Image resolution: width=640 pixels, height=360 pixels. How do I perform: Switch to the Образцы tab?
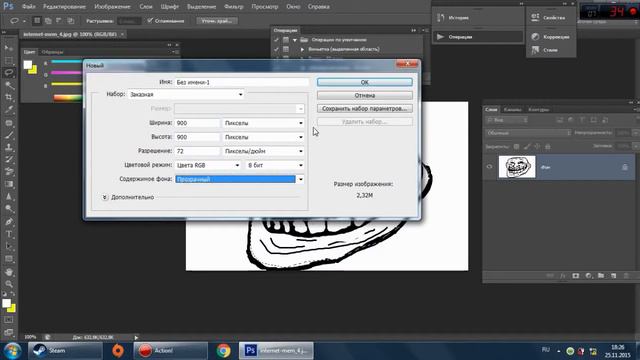coord(52,52)
